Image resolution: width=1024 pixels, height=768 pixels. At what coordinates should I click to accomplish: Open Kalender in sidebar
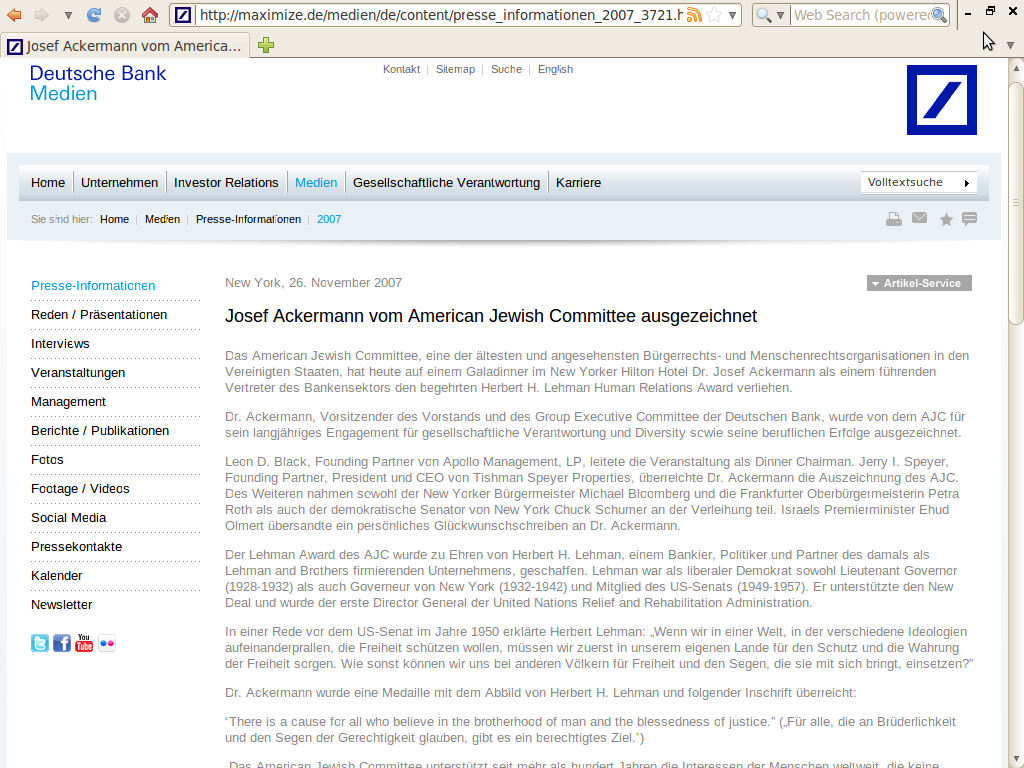pos(57,576)
